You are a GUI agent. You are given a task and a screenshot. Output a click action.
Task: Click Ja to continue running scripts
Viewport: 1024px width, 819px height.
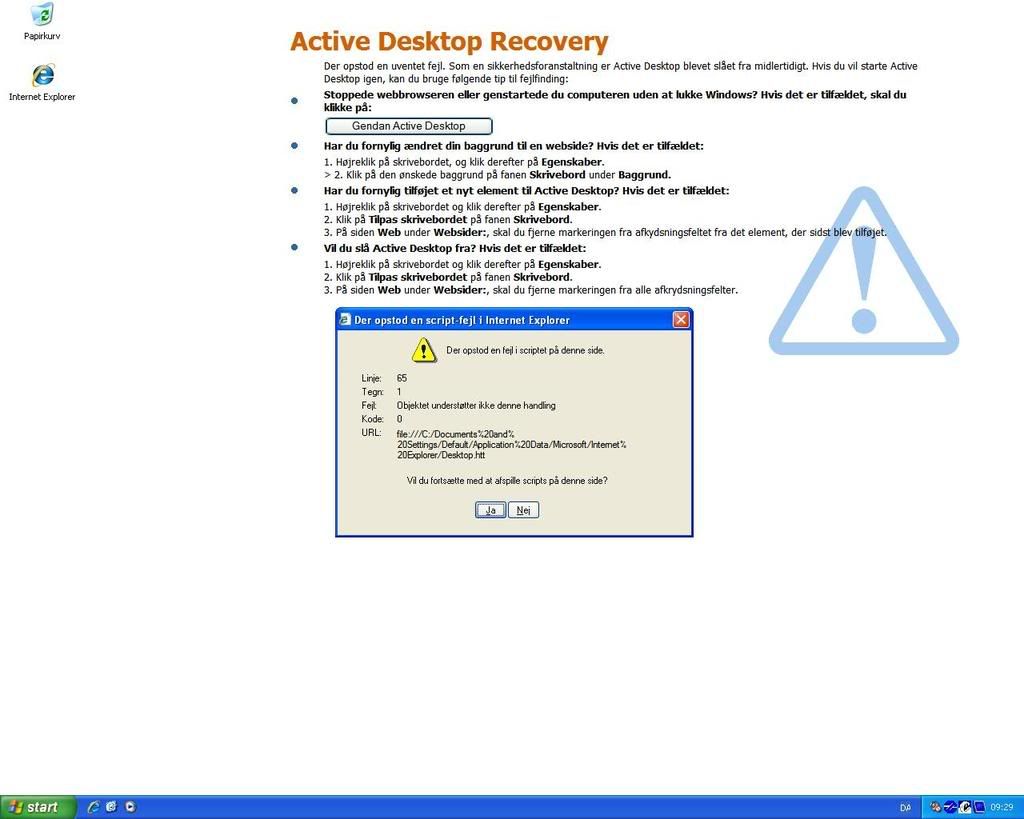(490, 510)
